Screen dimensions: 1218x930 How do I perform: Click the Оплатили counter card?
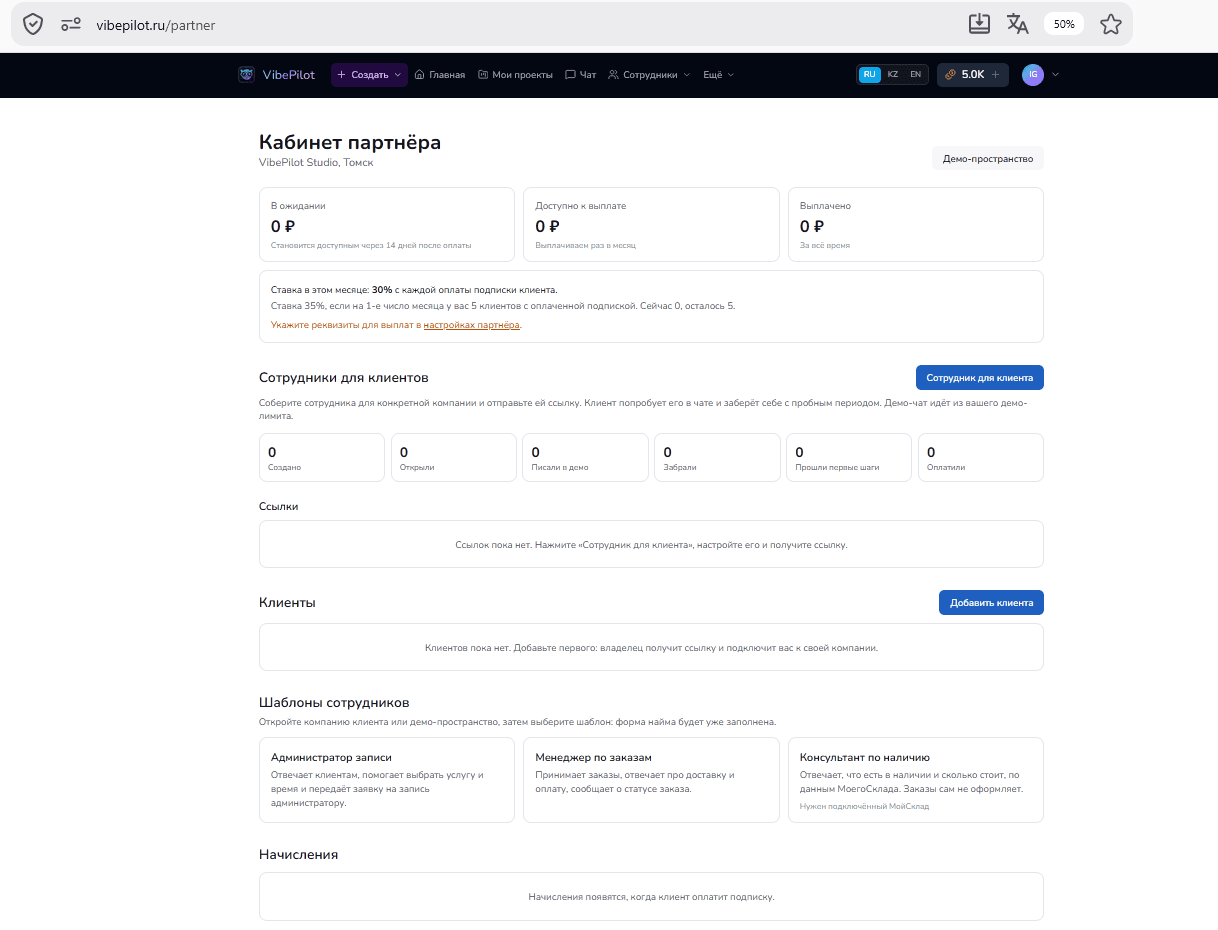(981, 458)
